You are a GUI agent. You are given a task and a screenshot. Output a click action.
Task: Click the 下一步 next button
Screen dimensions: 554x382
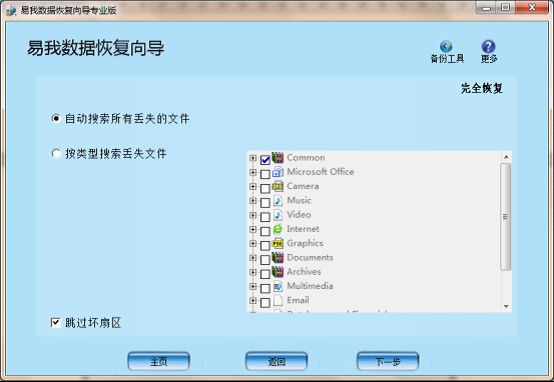click(x=388, y=361)
